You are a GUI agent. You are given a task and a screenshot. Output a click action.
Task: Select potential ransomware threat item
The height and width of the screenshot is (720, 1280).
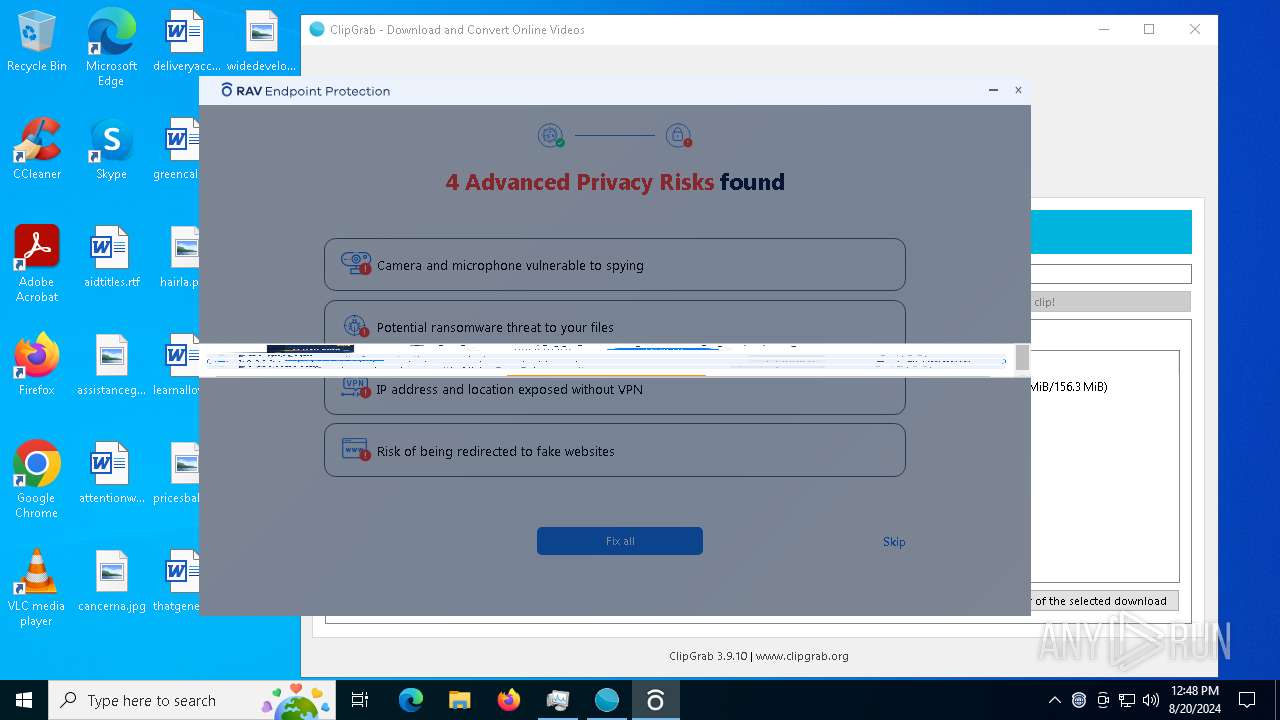(615, 323)
